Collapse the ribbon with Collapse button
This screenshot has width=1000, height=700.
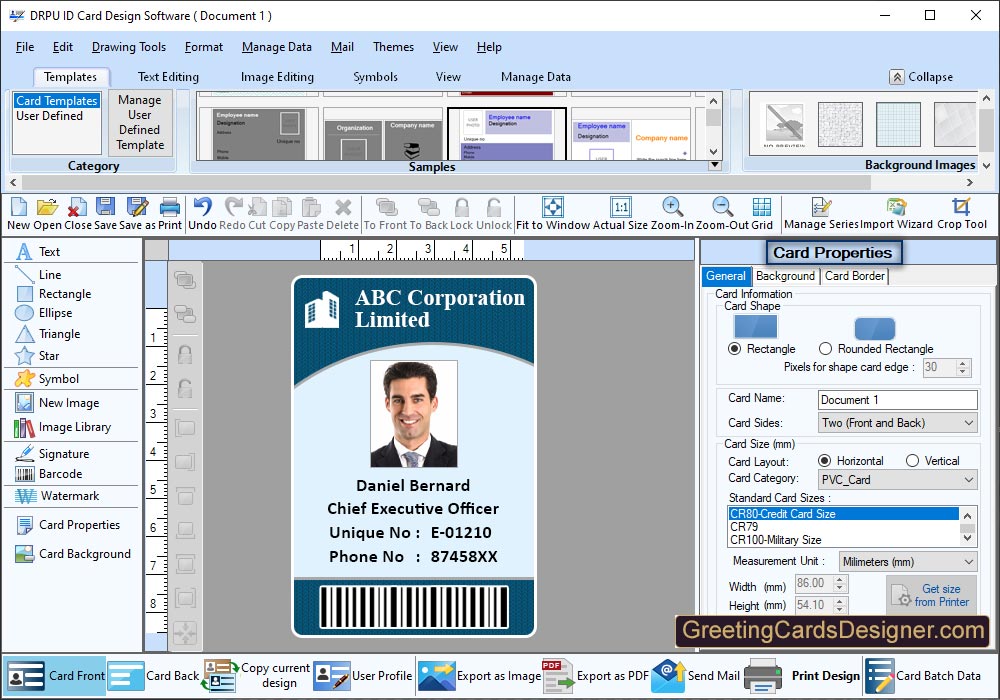click(x=922, y=77)
